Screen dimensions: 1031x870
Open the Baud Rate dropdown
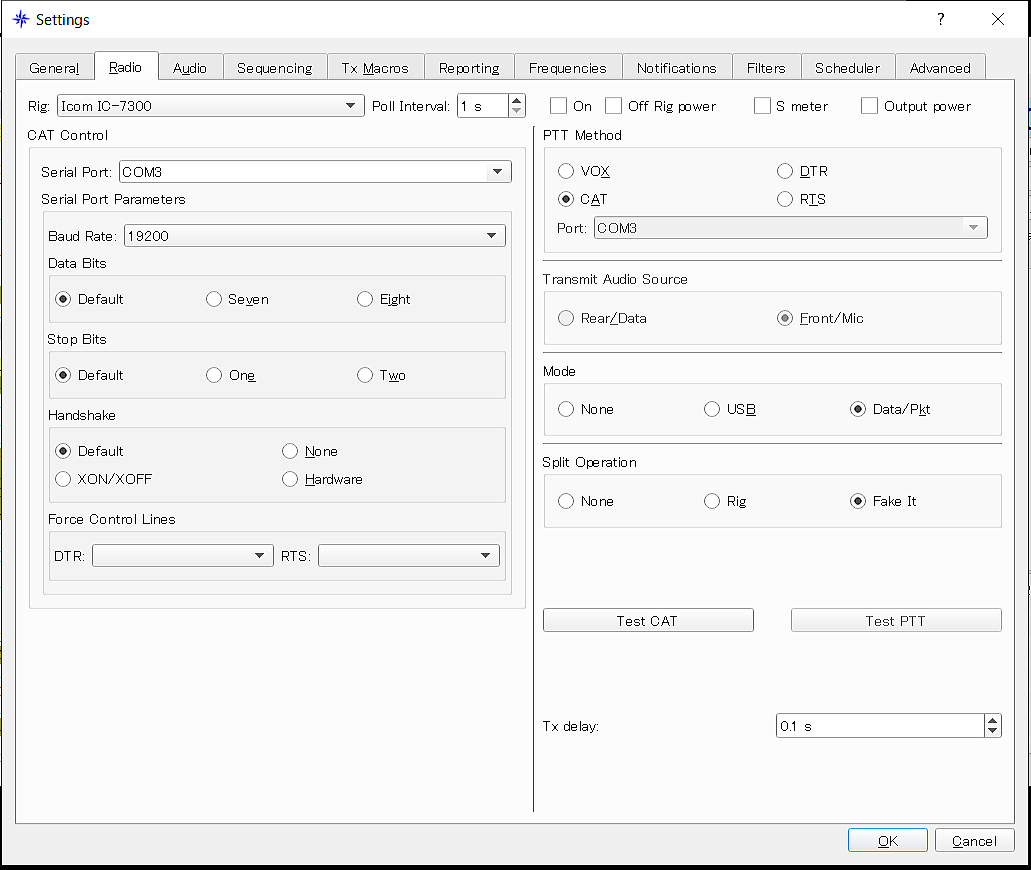click(x=314, y=235)
